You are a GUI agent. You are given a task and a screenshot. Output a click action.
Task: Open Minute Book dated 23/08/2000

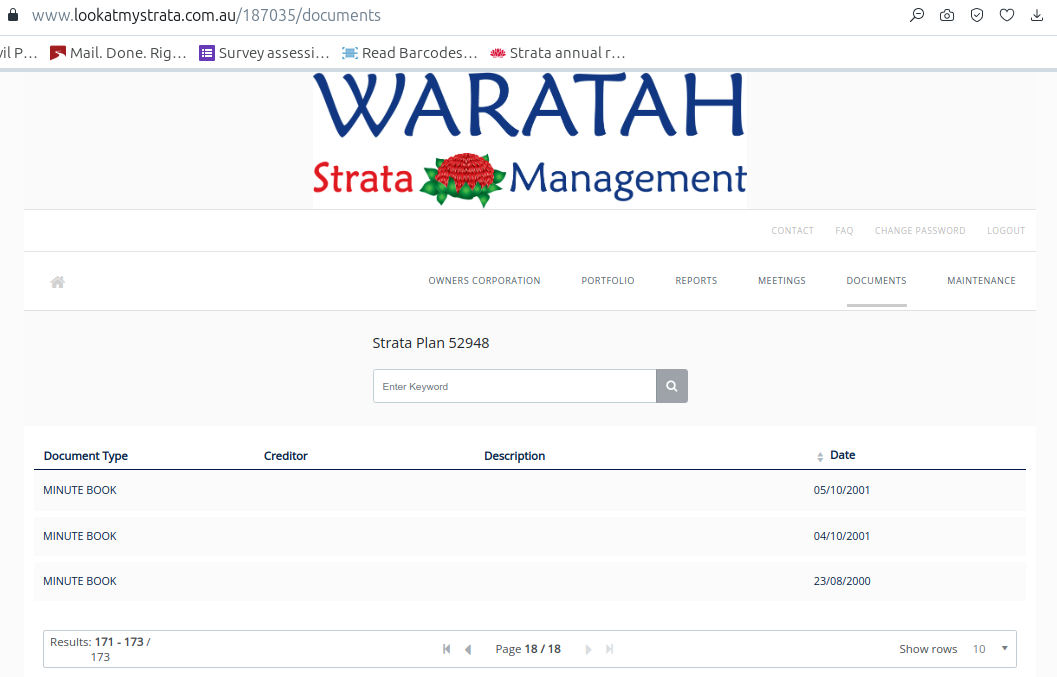(x=530, y=581)
